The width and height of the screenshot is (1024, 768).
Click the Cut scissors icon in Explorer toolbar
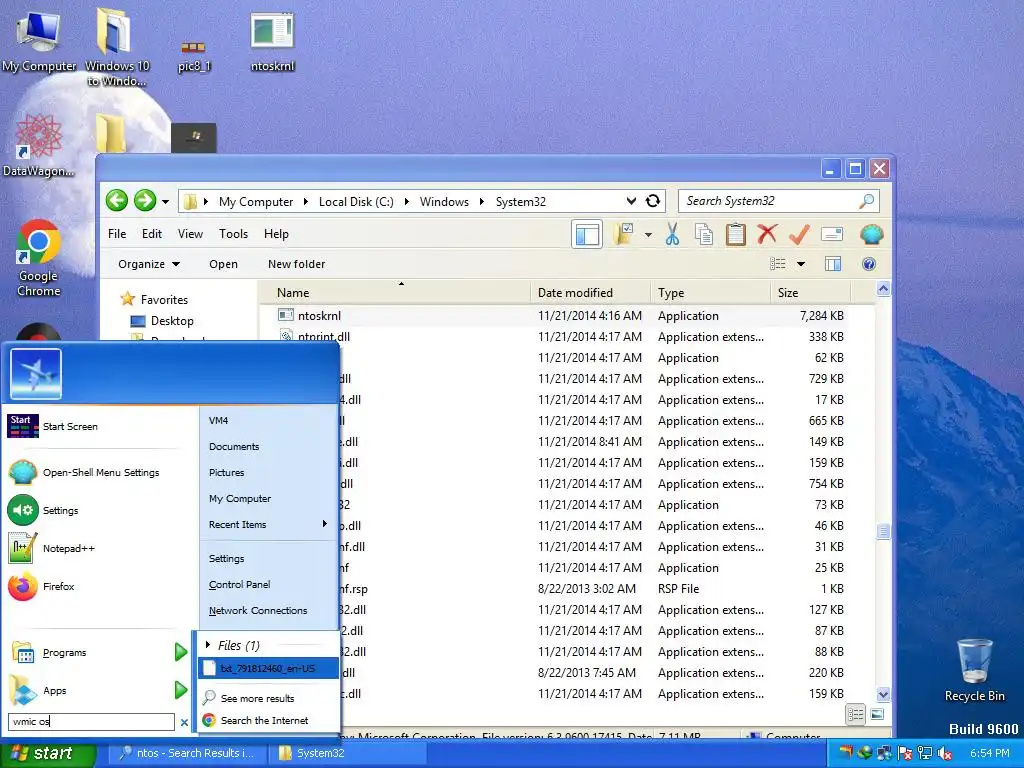click(672, 234)
